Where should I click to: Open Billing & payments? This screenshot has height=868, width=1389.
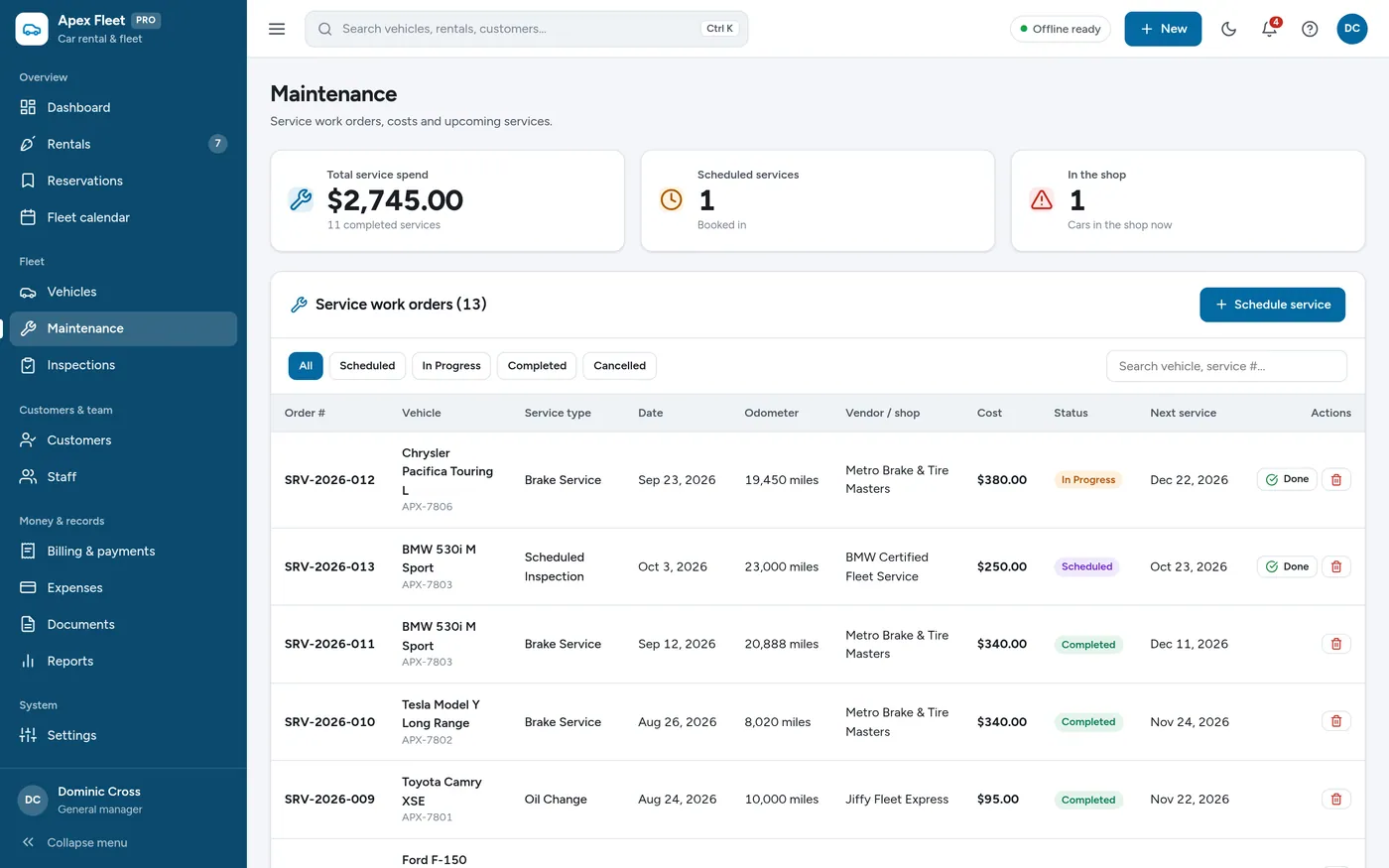click(x=123, y=552)
